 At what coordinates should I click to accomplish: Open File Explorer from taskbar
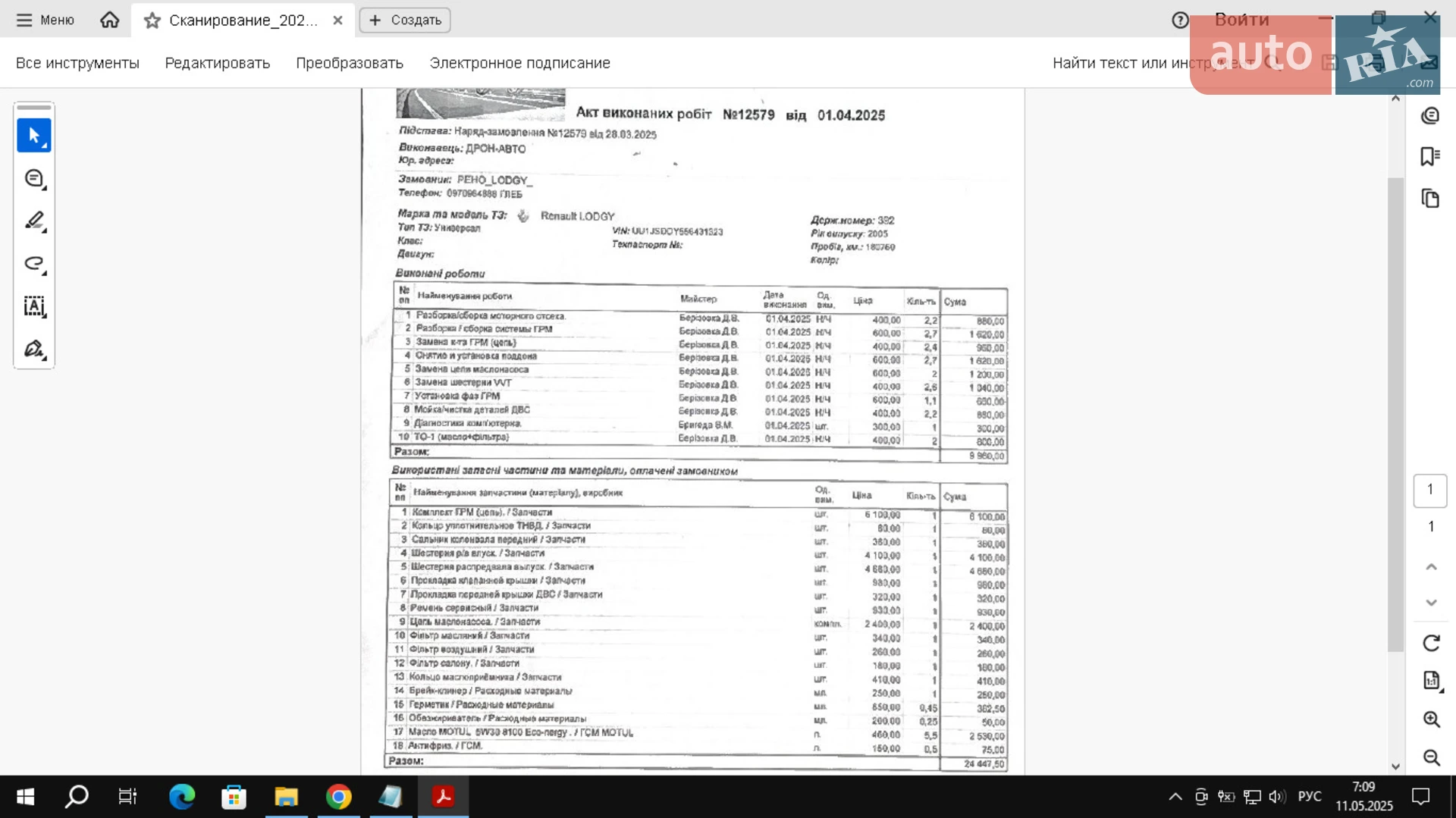(286, 797)
